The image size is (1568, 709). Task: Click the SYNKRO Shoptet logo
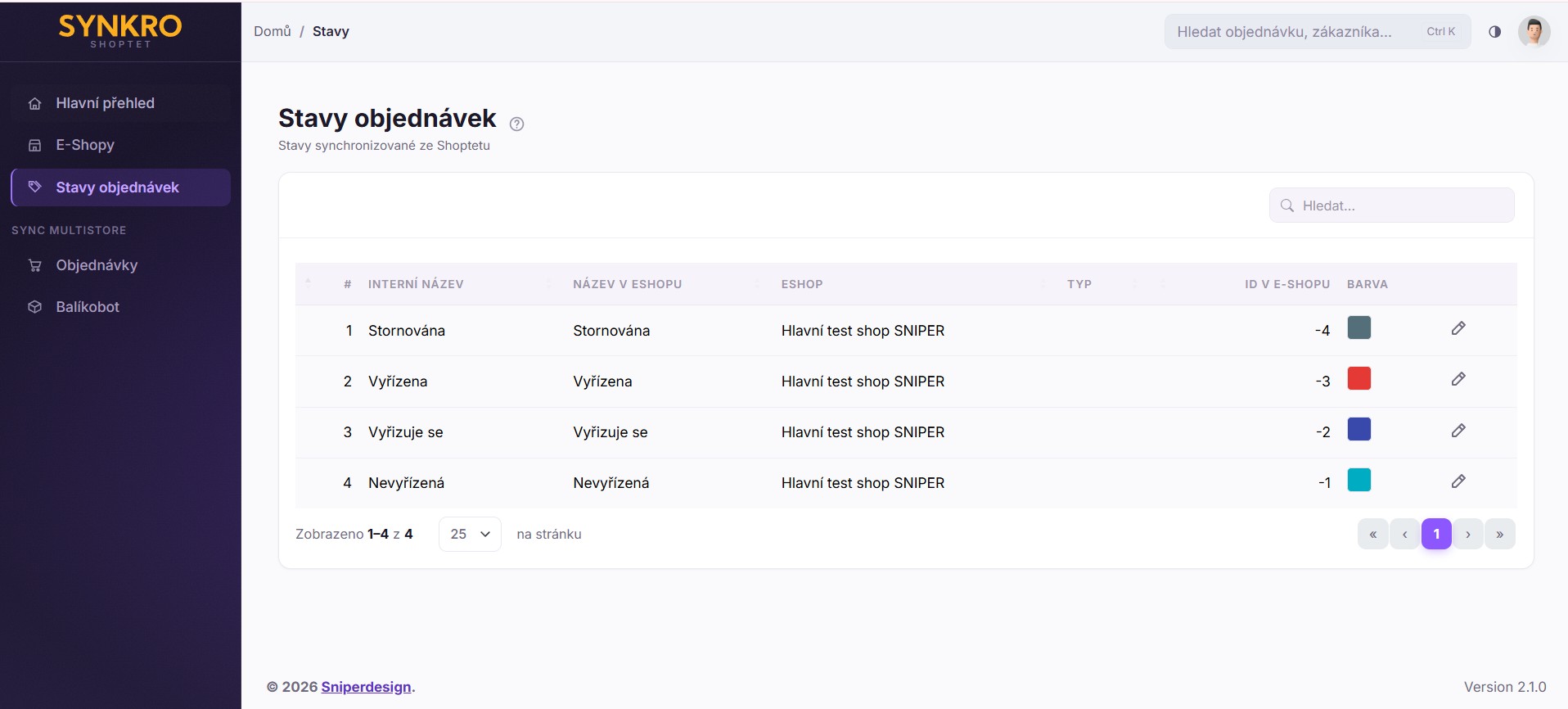120,31
